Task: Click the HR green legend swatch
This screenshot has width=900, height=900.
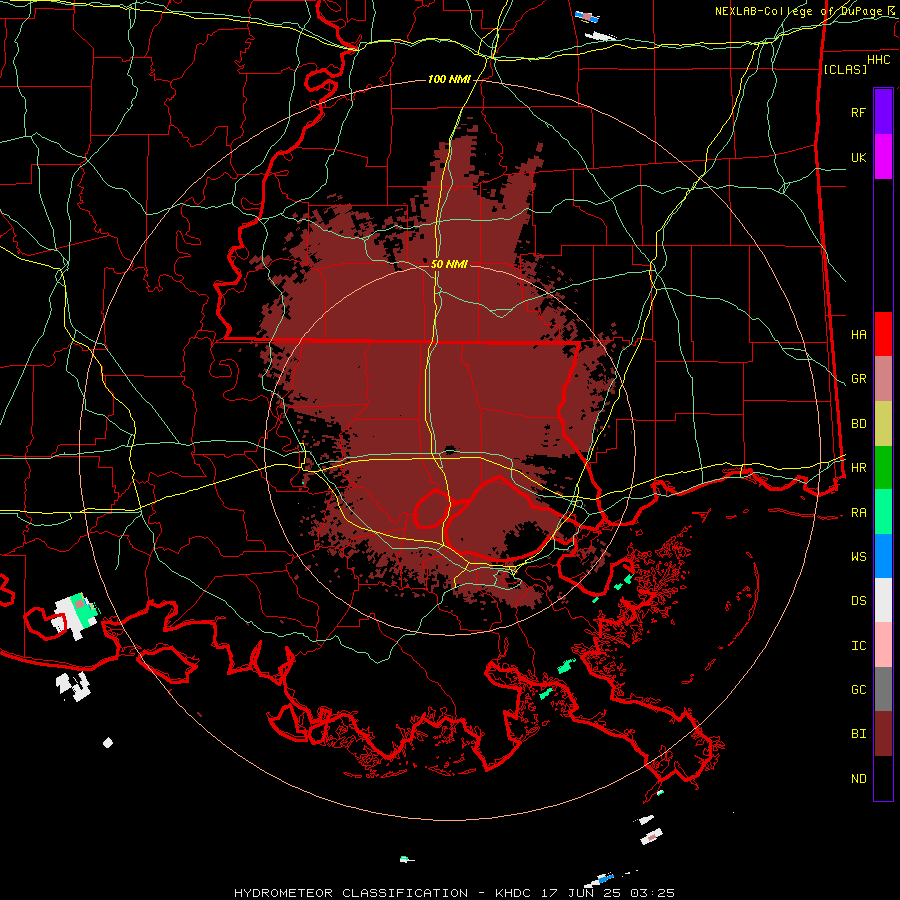Action: pyautogui.click(x=883, y=468)
